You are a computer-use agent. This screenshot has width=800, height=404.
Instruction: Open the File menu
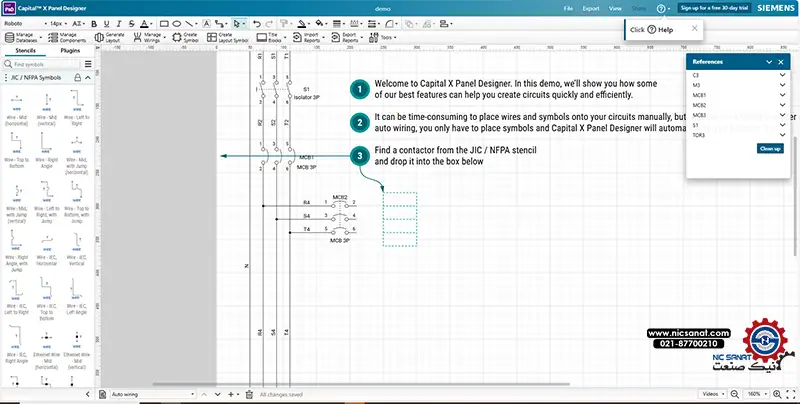[568, 7]
